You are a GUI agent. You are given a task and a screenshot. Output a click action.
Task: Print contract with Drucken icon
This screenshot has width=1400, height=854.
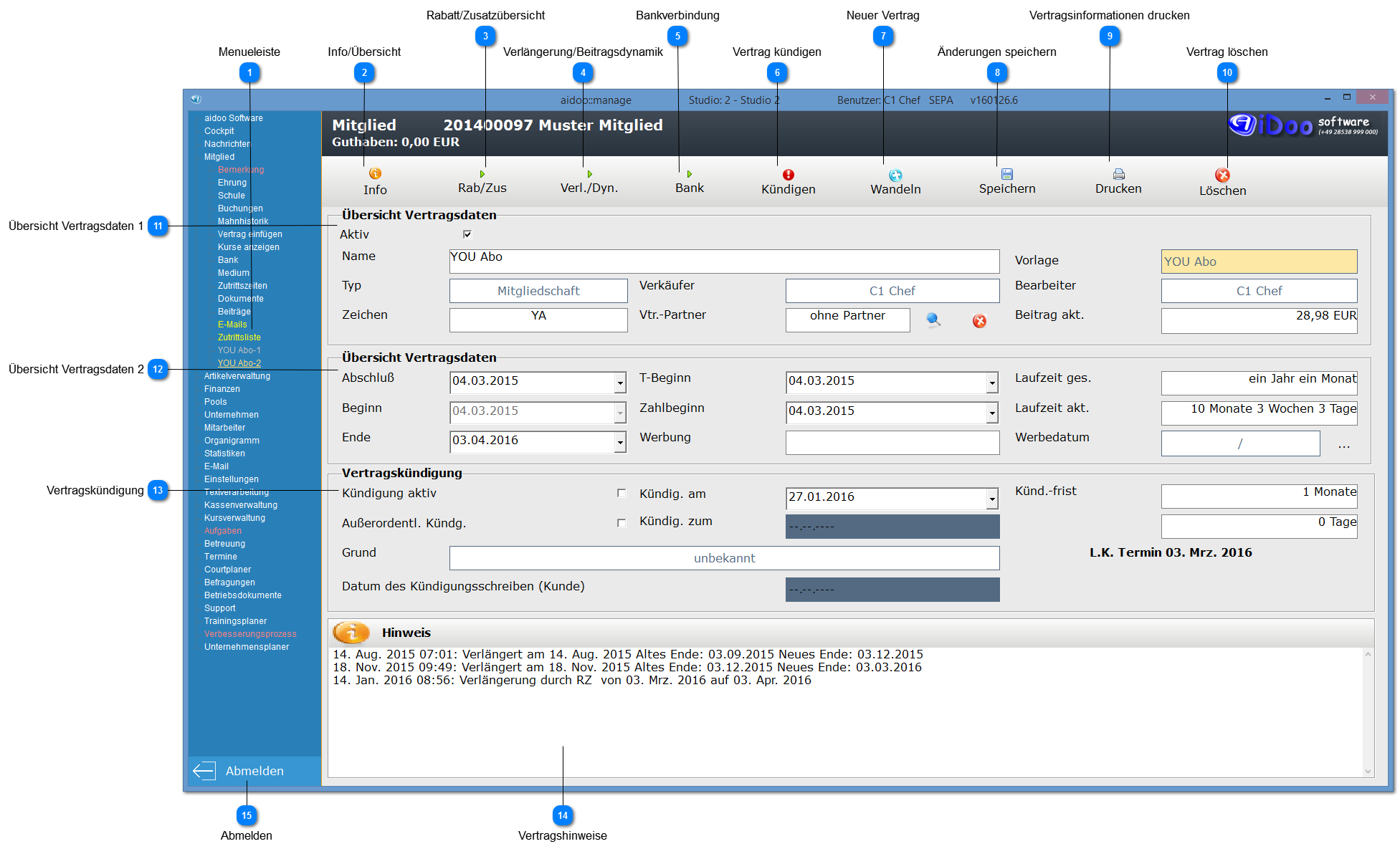pyautogui.click(x=1118, y=174)
